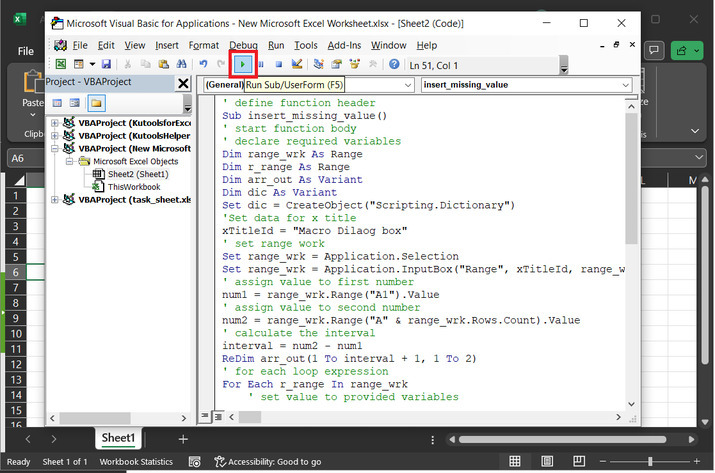Click the Excel zoom slider handle
Image resolution: width=715 pixels, height=473 pixels.
[x=650, y=462]
